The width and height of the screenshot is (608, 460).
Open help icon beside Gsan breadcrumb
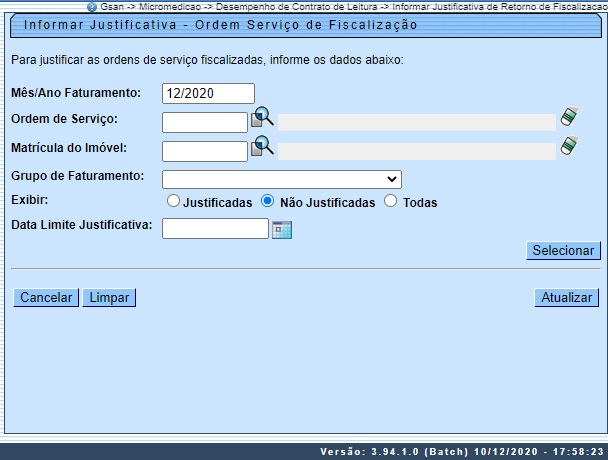point(92,7)
